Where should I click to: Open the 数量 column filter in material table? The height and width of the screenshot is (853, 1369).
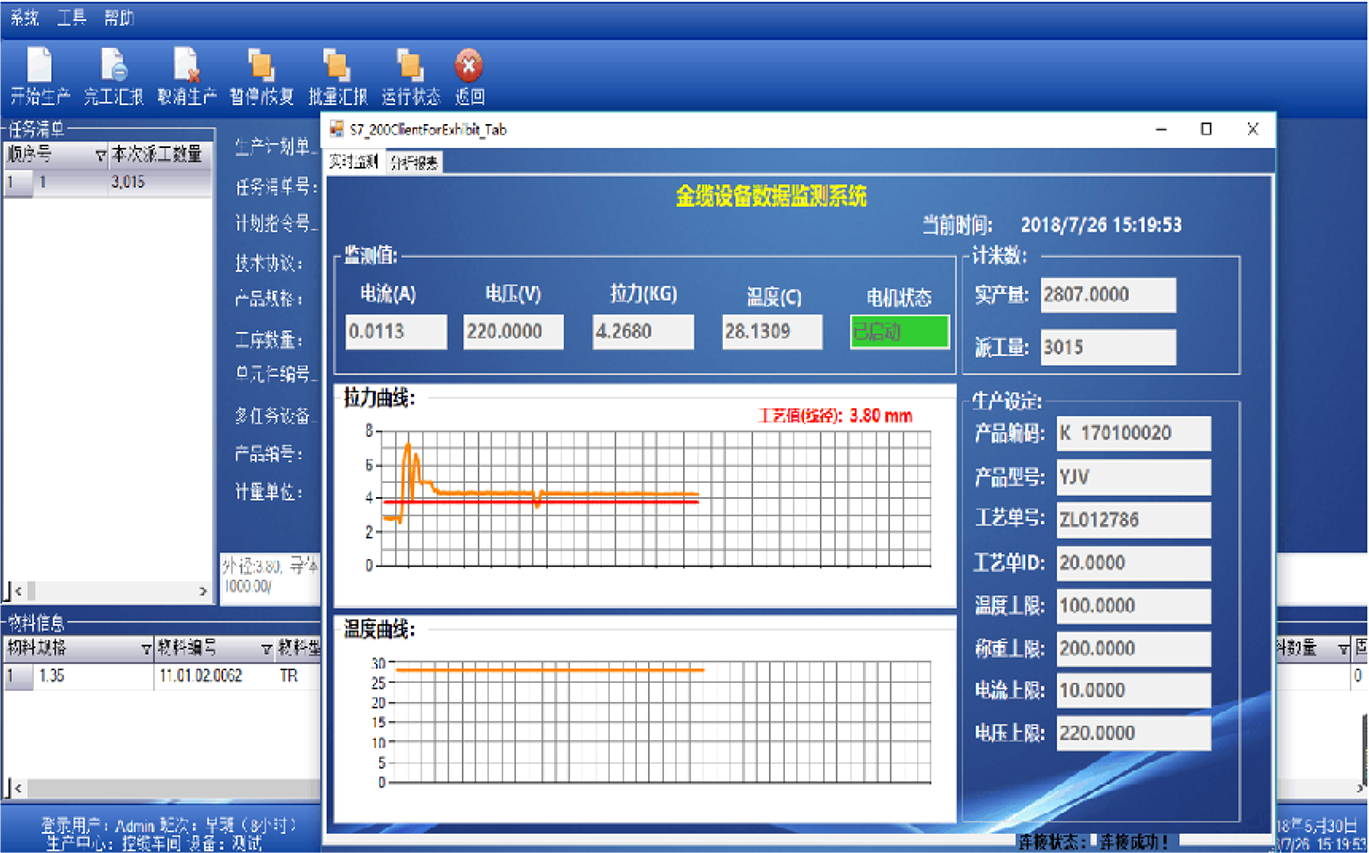coord(1344,649)
